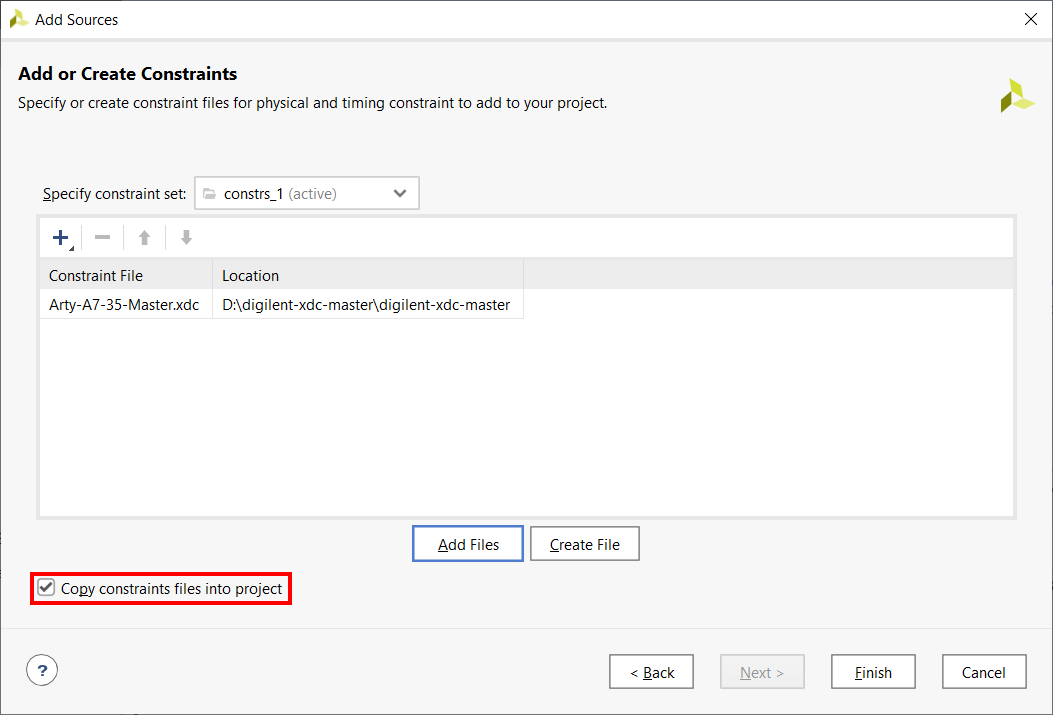The height and width of the screenshot is (715, 1053).
Task: Toggle Copy constraints files into project checkbox
Action: click(x=46, y=587)
